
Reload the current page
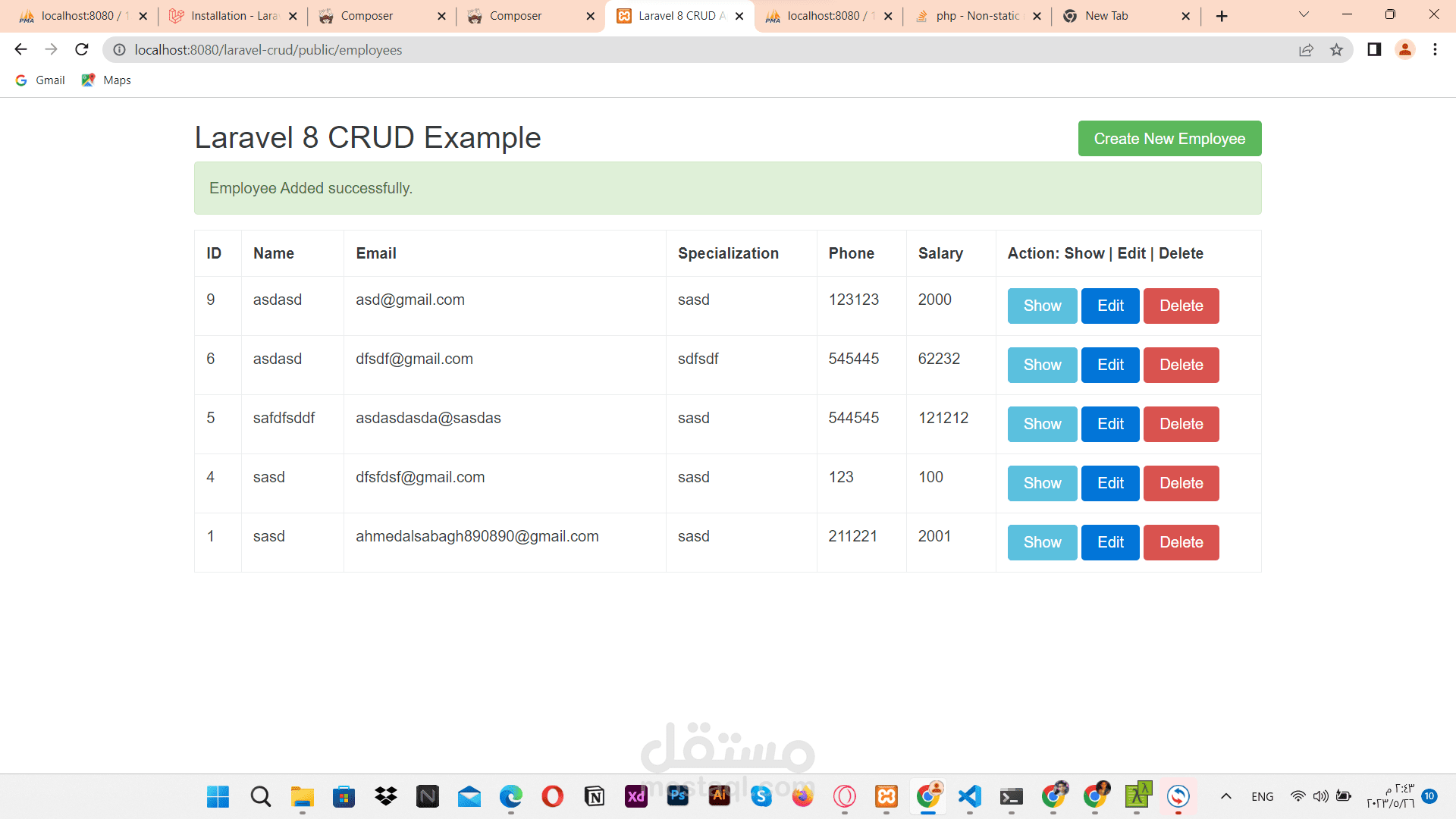pyautogui.click(x=82, y=50)
